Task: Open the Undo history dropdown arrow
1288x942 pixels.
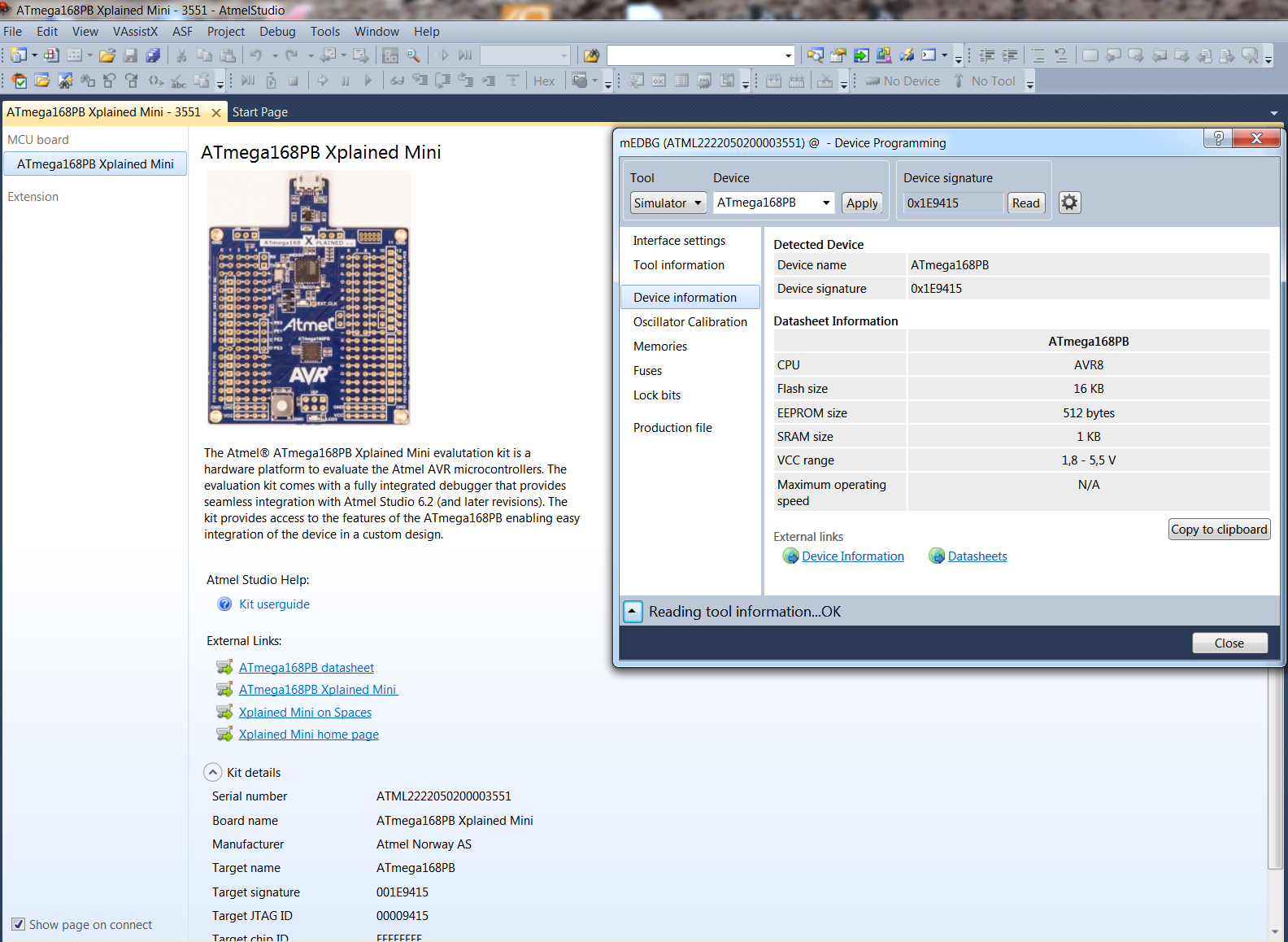Action: click(x=275, y=55)
